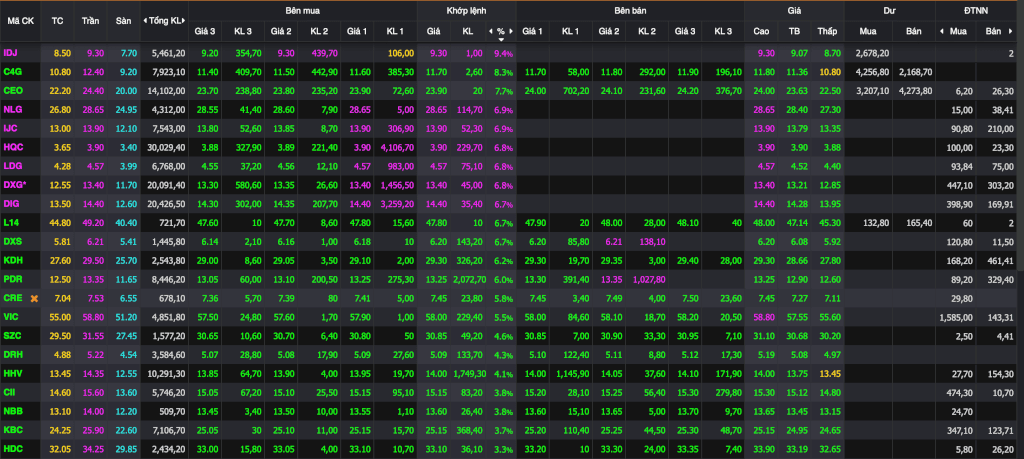The height and width of the screenshot is (459, 1024).
Task: Click C4G surplus buy 4,256,80
Action: [x=874, y=72]
